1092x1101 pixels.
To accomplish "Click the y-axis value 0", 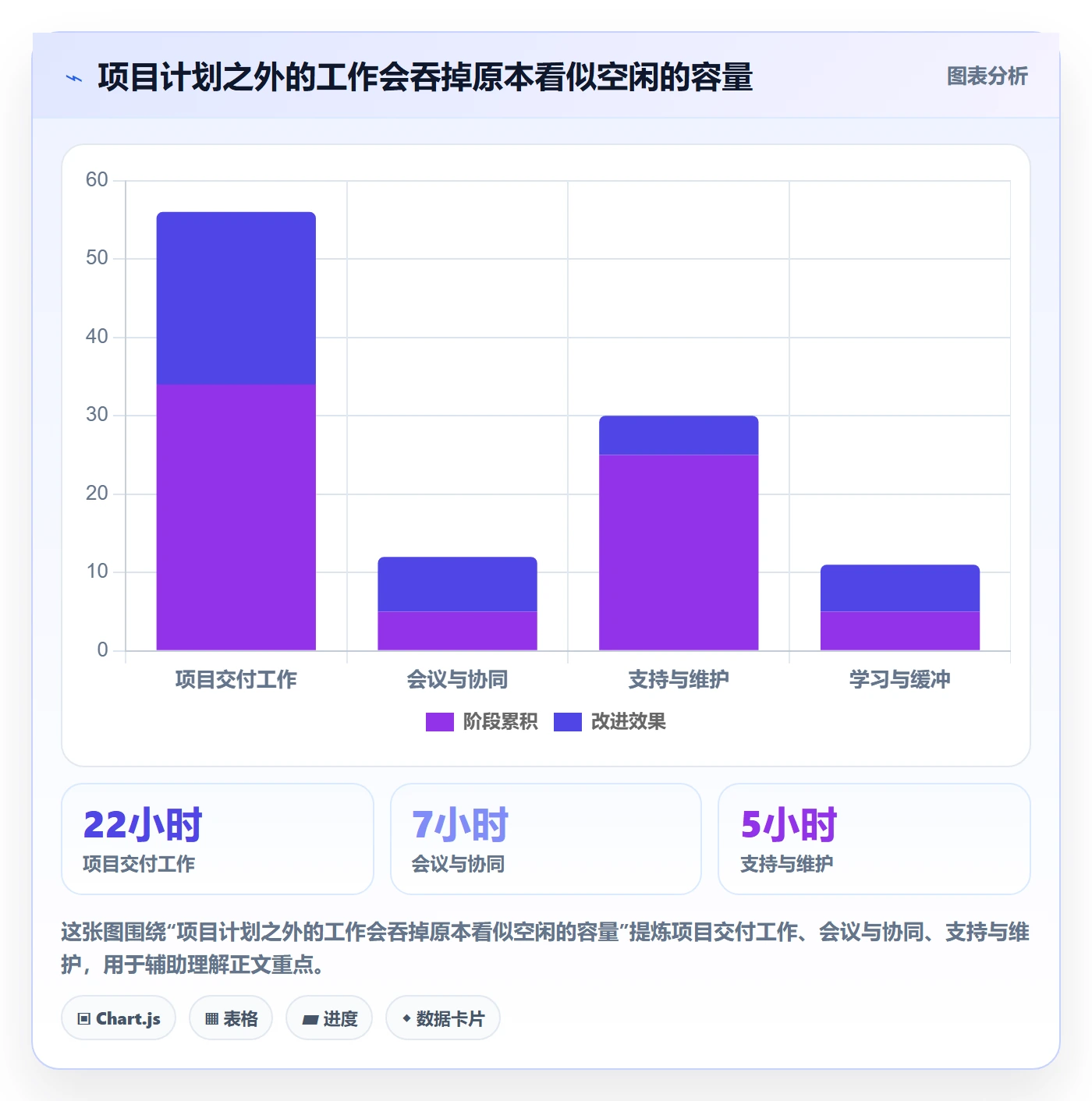I will (102, 650).
